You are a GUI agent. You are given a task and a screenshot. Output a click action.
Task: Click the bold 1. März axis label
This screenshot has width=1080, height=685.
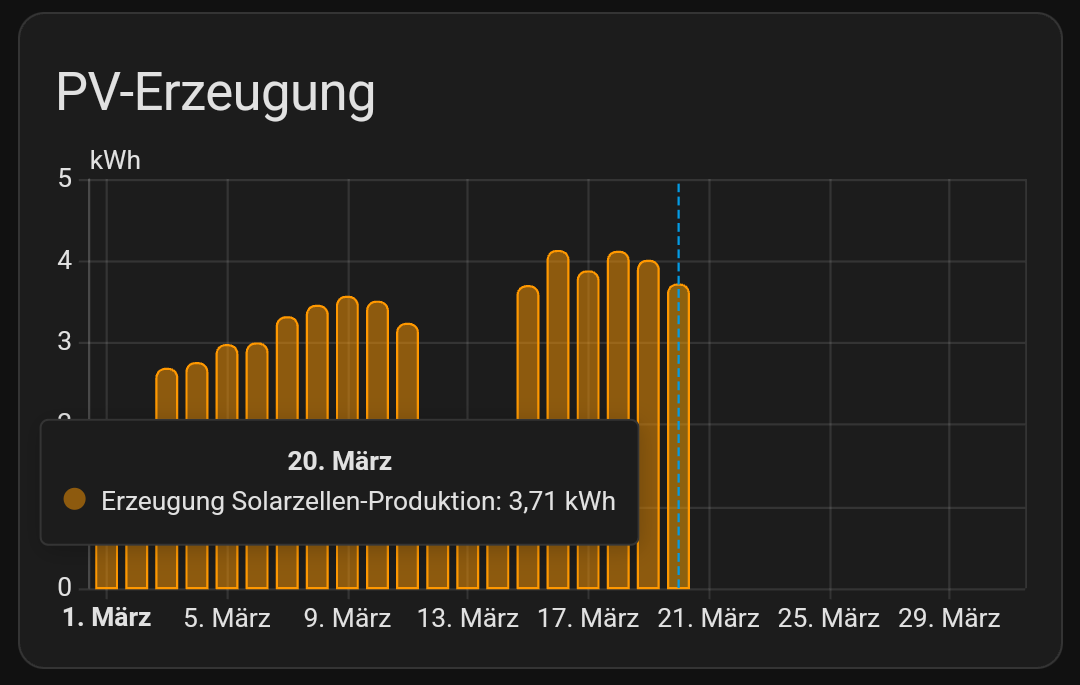[107, 618]
